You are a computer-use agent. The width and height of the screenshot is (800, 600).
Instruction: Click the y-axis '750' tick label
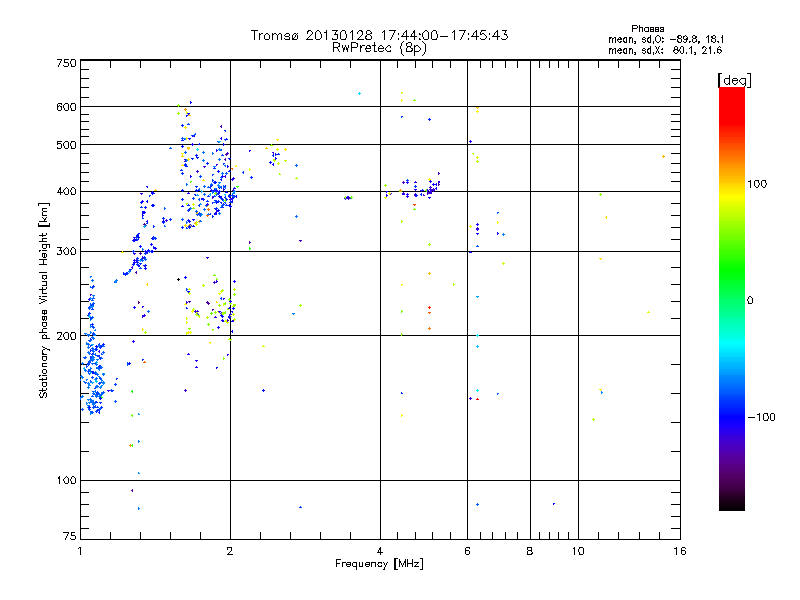(x=66, y=63)
